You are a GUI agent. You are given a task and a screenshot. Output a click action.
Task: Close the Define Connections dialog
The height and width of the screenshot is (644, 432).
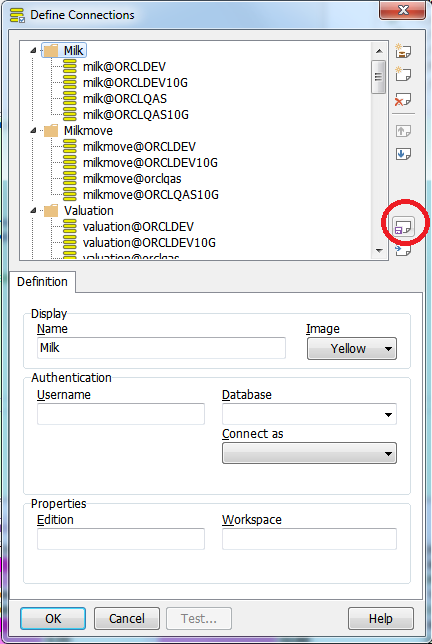pos(402,10)
